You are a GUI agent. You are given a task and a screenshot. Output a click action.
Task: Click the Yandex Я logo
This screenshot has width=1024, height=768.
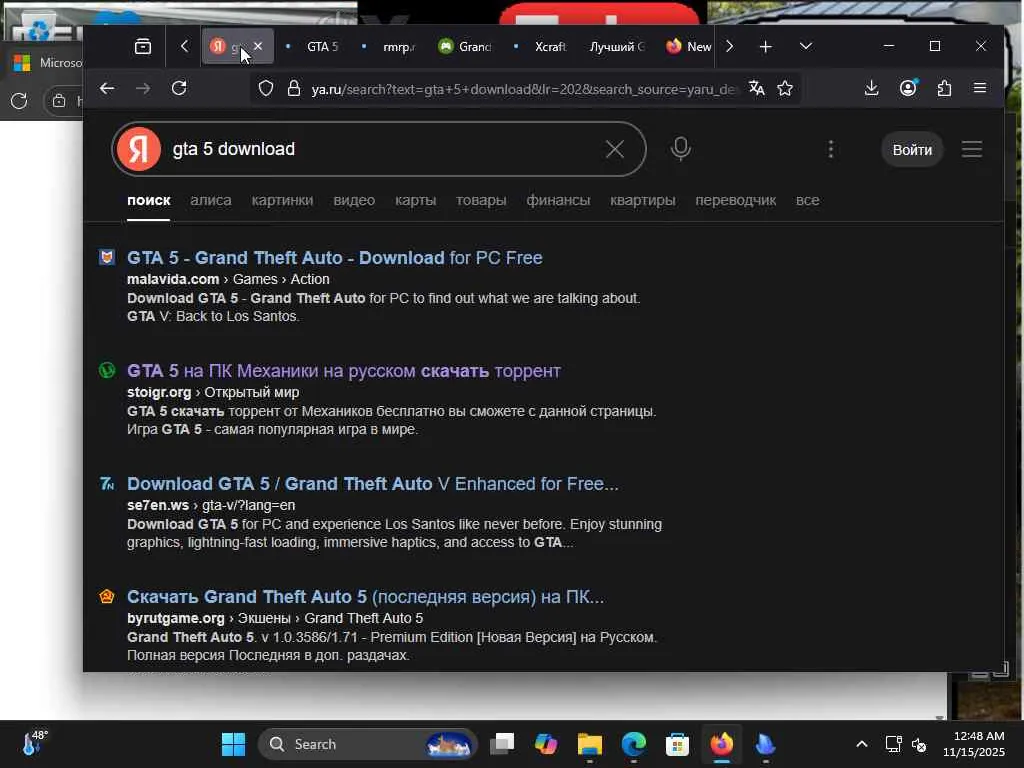(x=139, y=149)
